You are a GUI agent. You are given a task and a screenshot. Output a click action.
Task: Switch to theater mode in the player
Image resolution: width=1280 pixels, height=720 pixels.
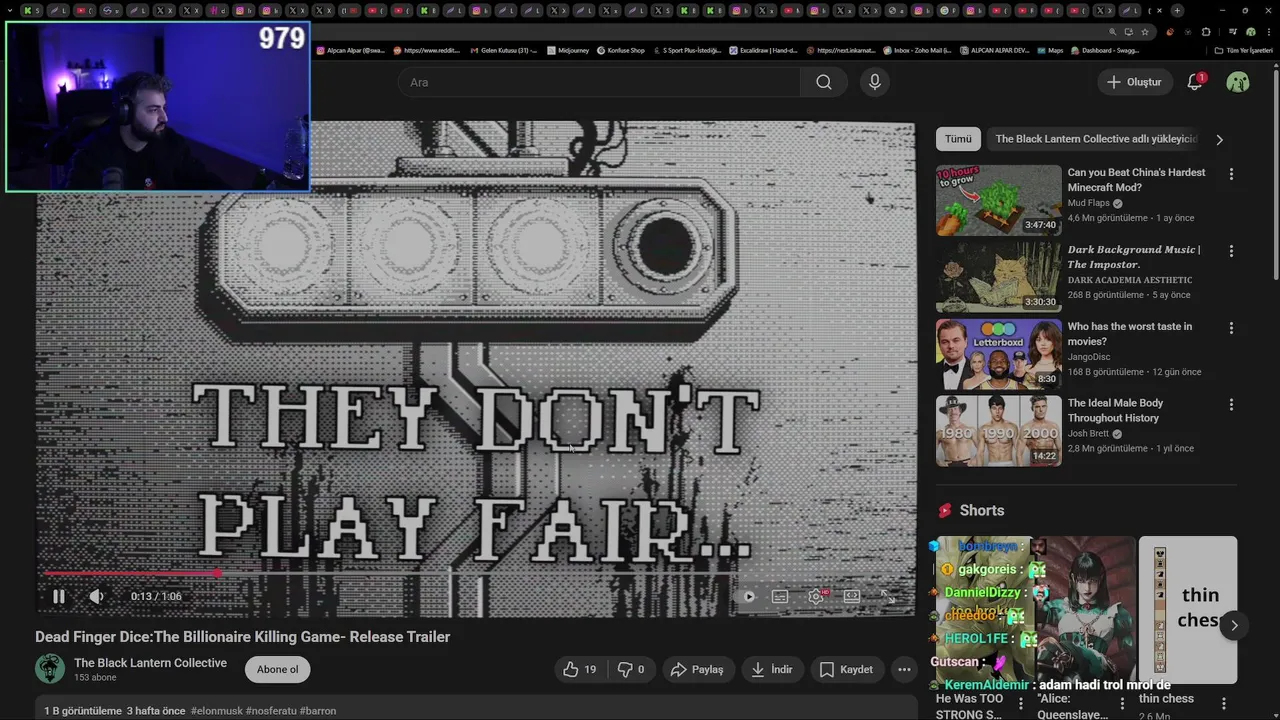(x=852, y=596)
